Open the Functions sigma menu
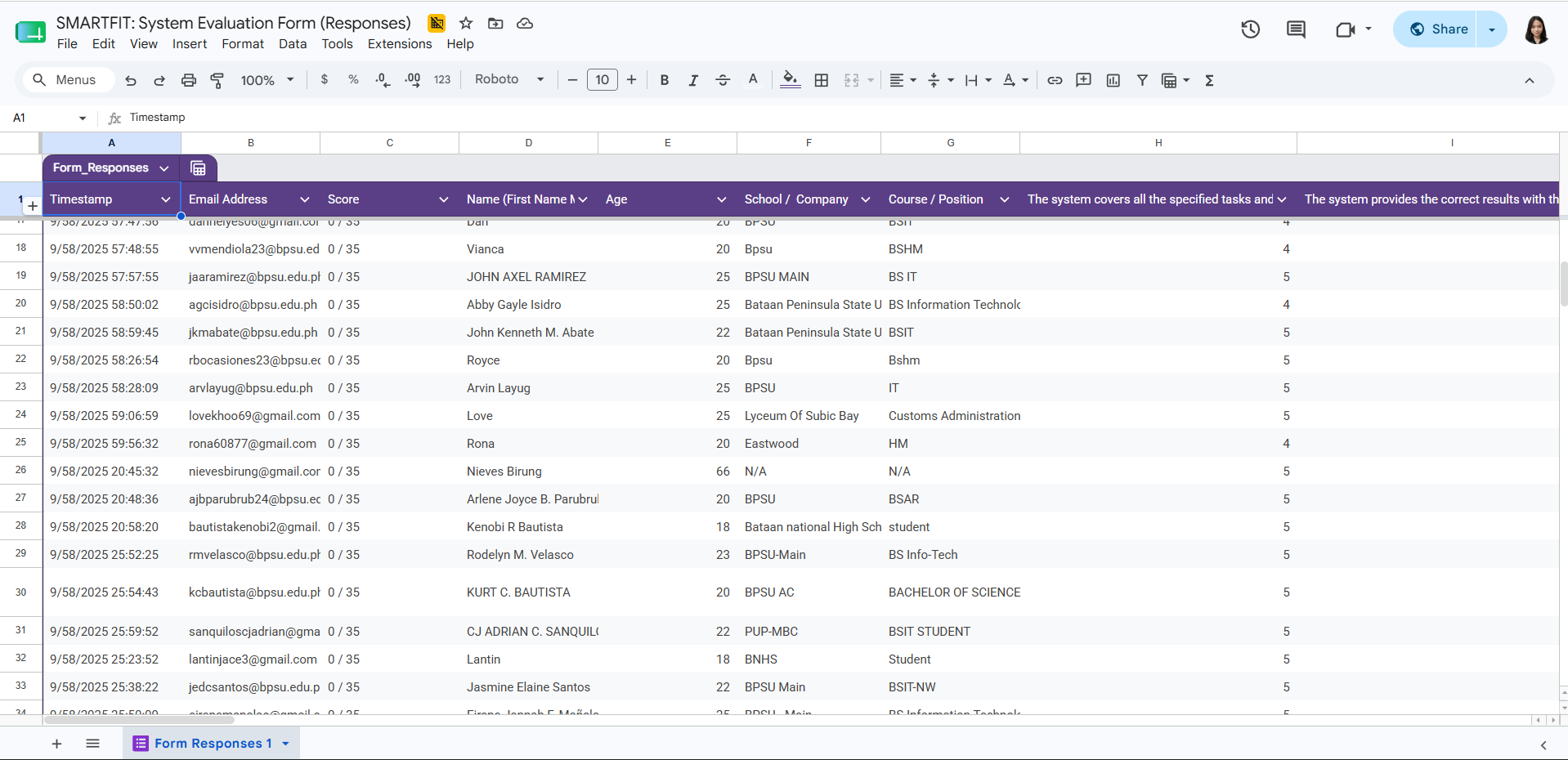Viewport: 1568px width, 760px height. tap(1209, 80)
